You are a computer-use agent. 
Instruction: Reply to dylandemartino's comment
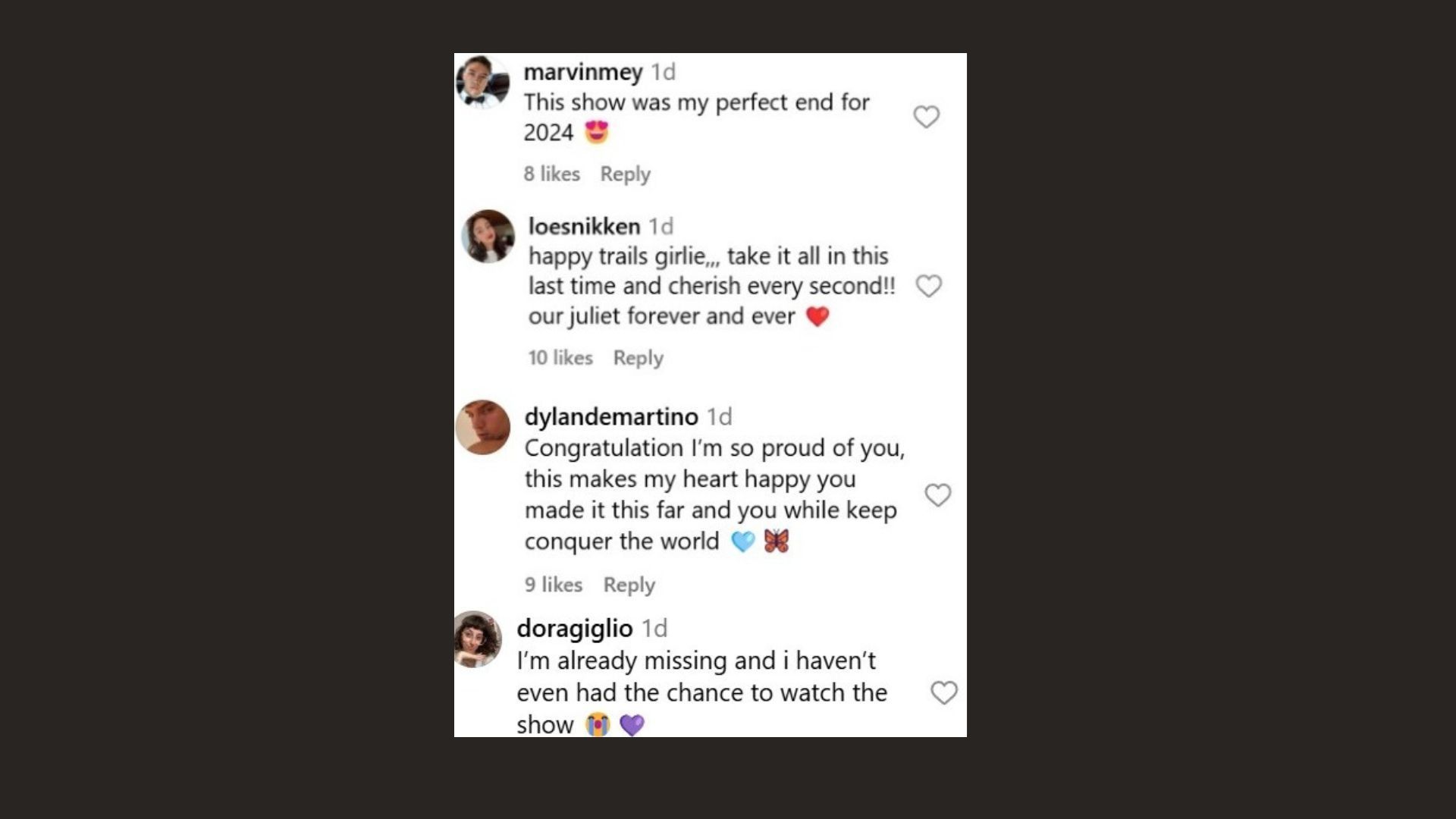click(629, 585)
